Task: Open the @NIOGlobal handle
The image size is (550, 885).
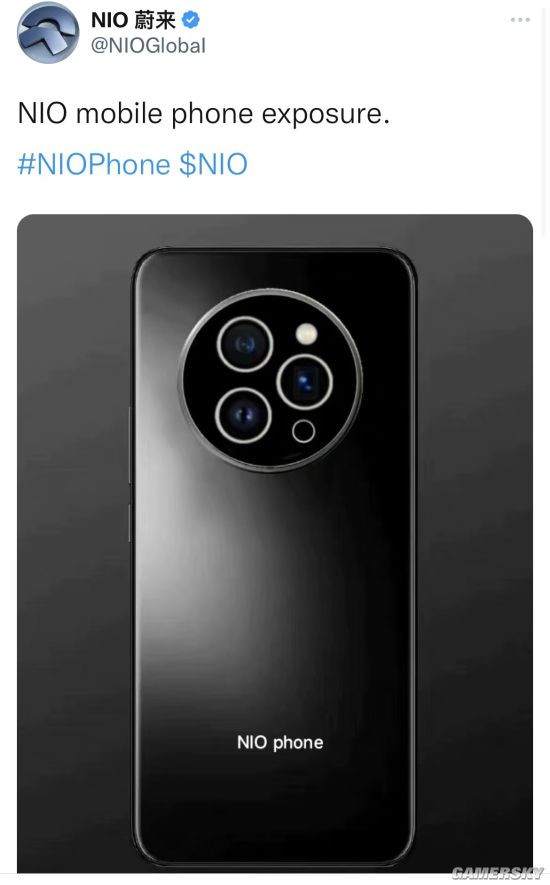Action: click(149, 46)
